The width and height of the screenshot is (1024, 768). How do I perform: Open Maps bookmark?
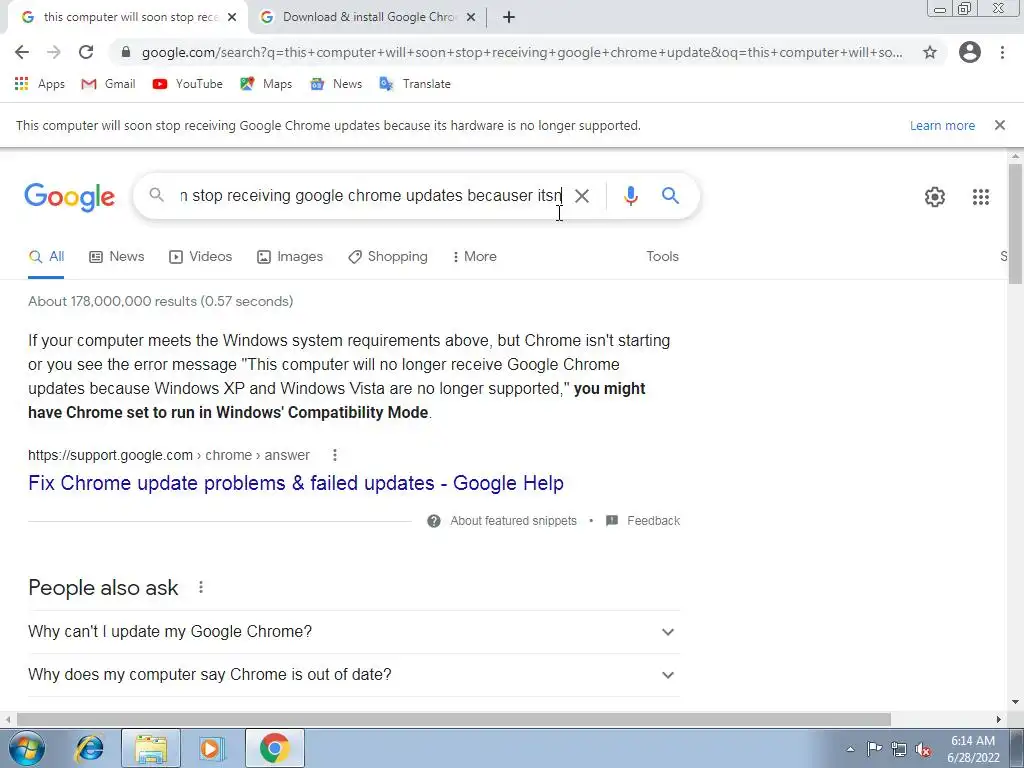pos(266,84)
